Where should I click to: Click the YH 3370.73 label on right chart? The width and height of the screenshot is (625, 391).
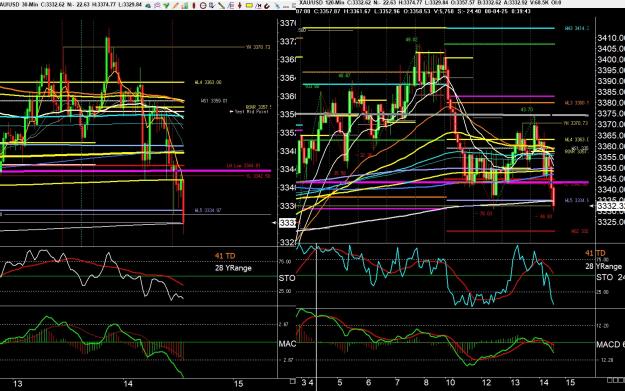point(576,123)
